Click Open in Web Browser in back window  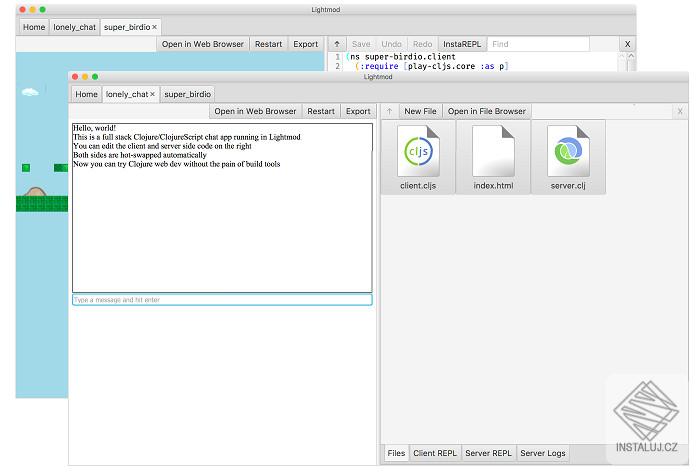coord(203,44)
